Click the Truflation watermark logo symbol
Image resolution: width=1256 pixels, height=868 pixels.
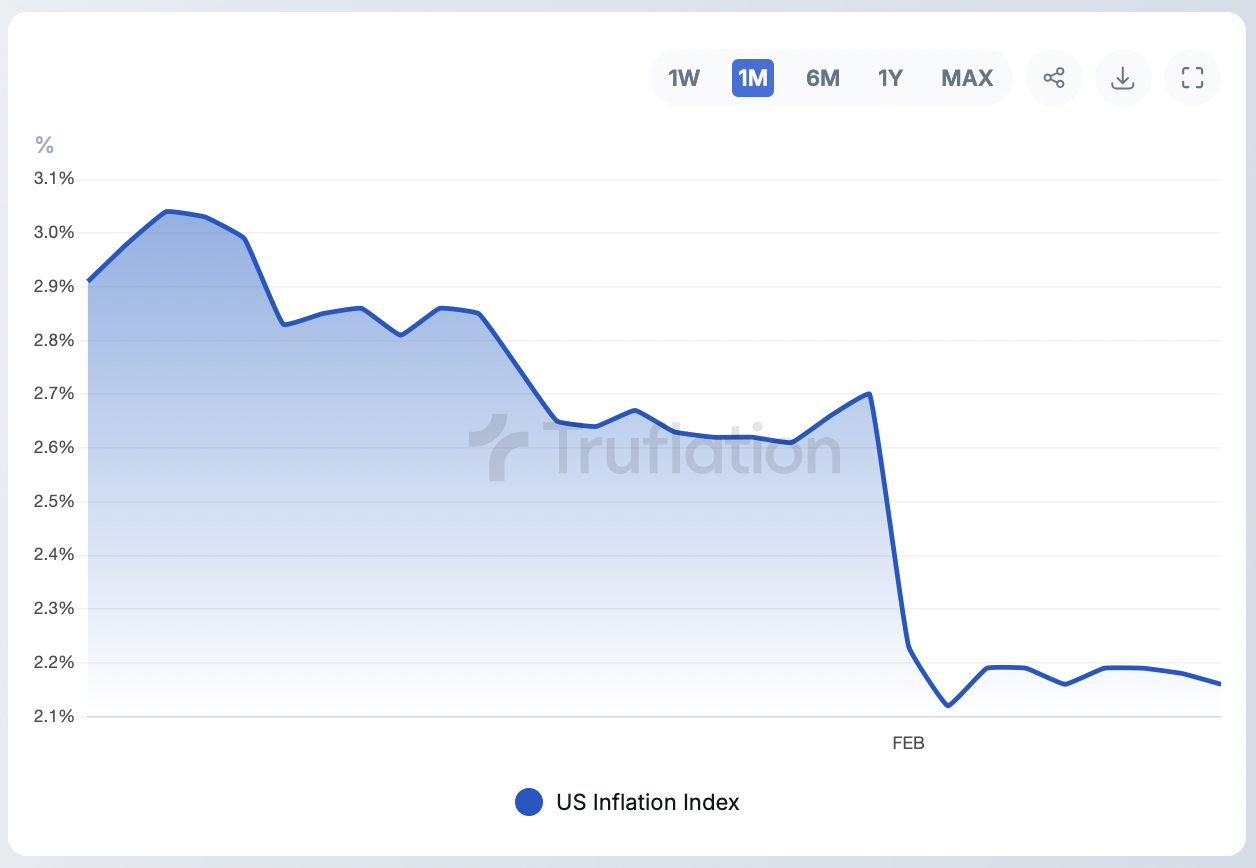[x=499, y=448]
